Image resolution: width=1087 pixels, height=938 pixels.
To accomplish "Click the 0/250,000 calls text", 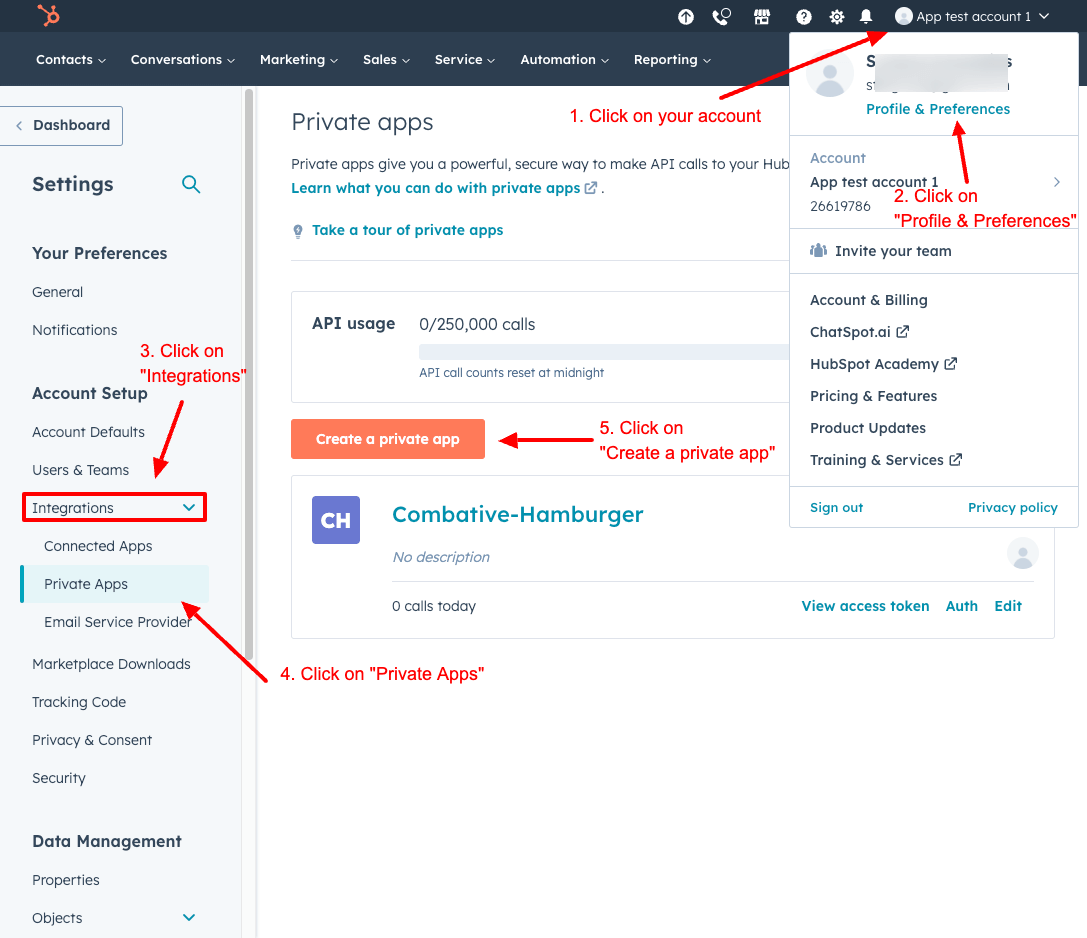I will (477, 324).
